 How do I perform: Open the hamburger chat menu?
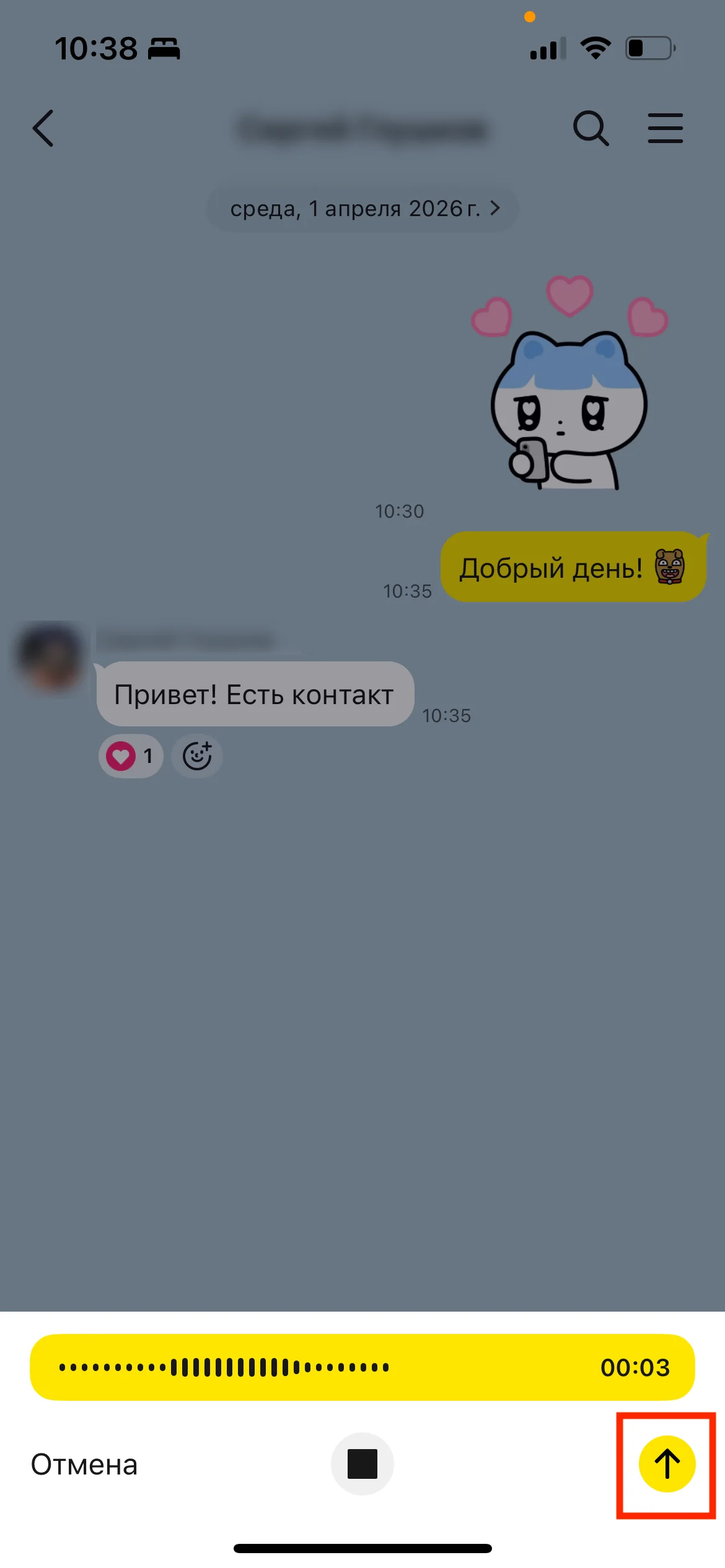pyautogui.click(x=665, y=128)
